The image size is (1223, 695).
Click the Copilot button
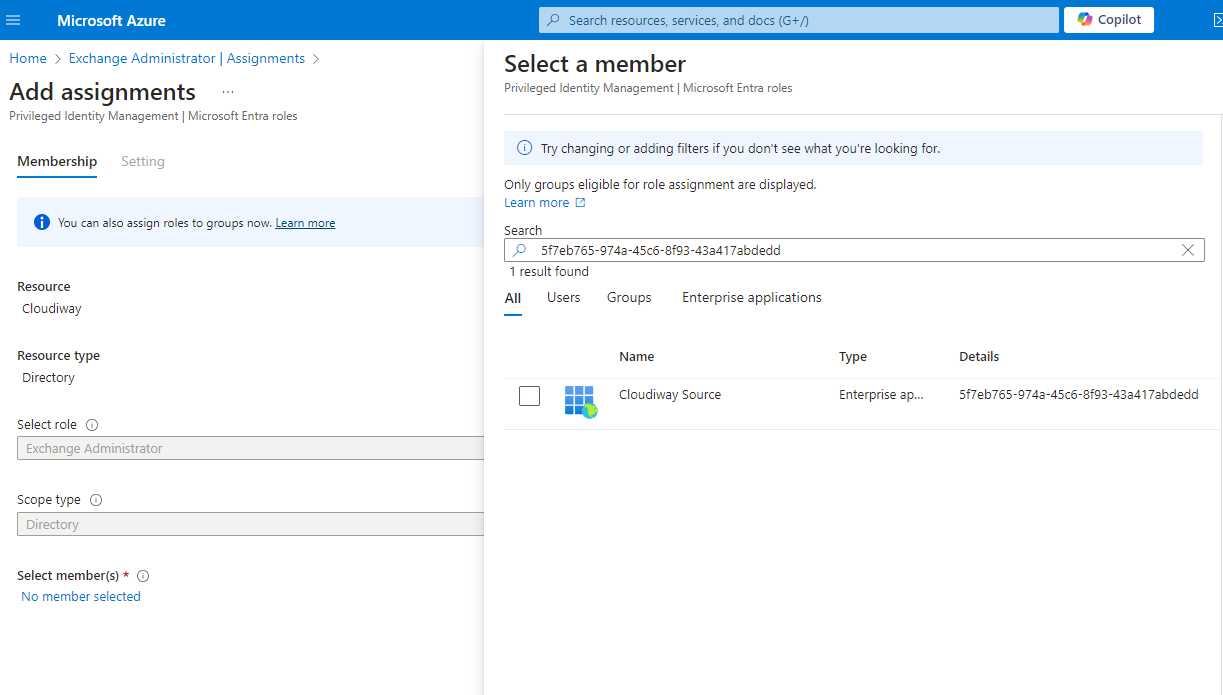pos(1108,20)
